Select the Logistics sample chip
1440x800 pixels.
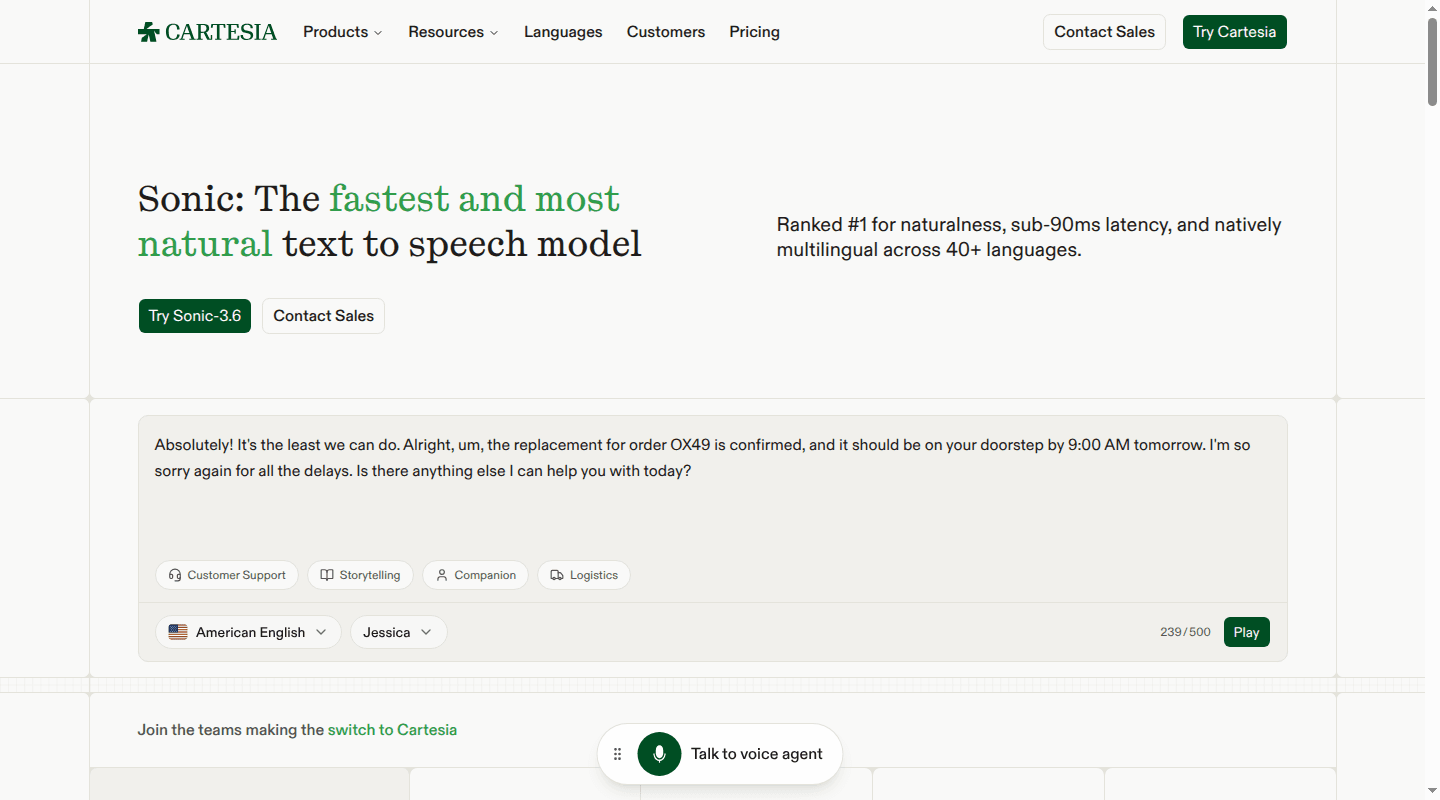pyautogui.click(x=584, y=575)
